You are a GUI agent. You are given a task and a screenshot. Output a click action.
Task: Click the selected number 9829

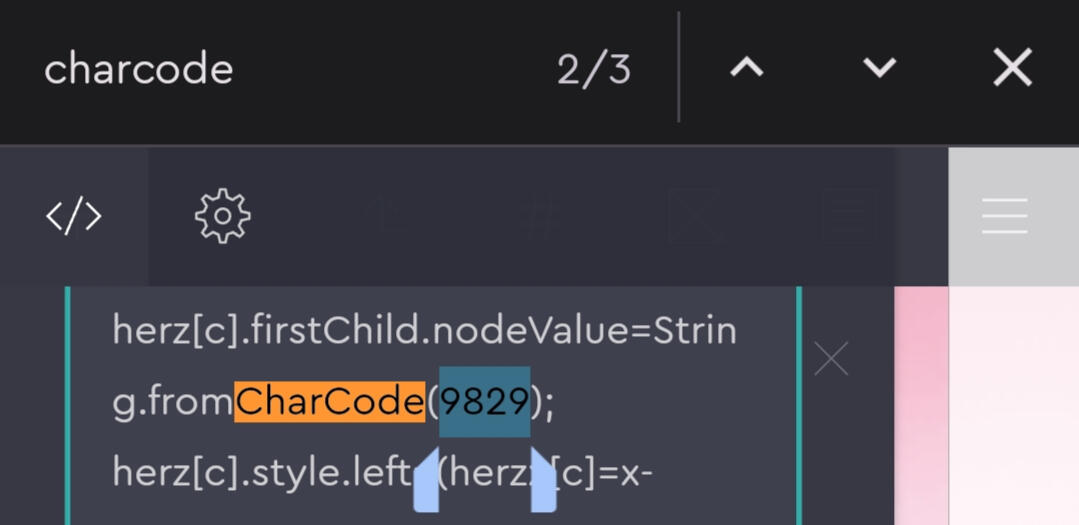point(485,401)
